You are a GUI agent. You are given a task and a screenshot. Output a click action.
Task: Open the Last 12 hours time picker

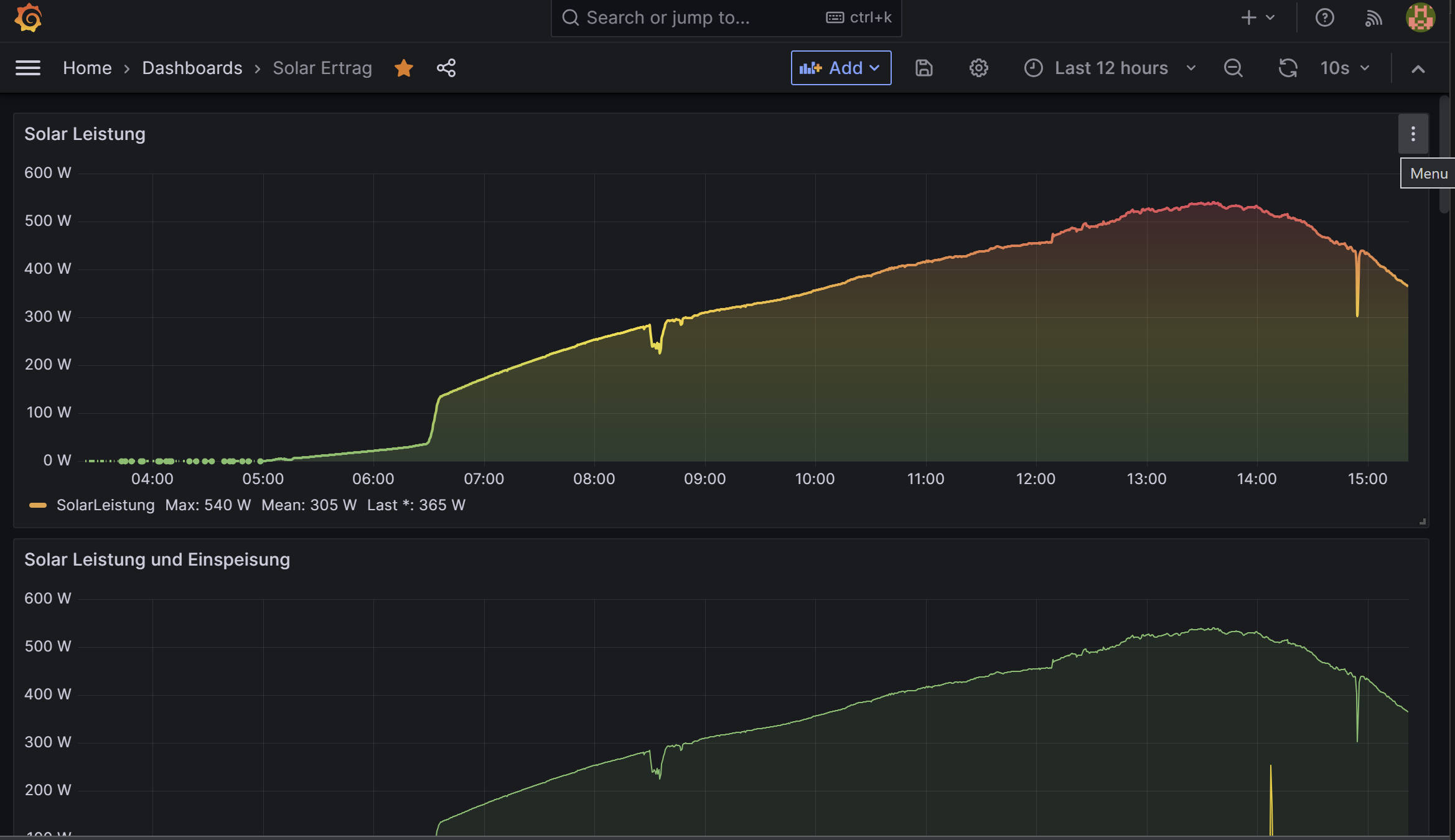1110,68
